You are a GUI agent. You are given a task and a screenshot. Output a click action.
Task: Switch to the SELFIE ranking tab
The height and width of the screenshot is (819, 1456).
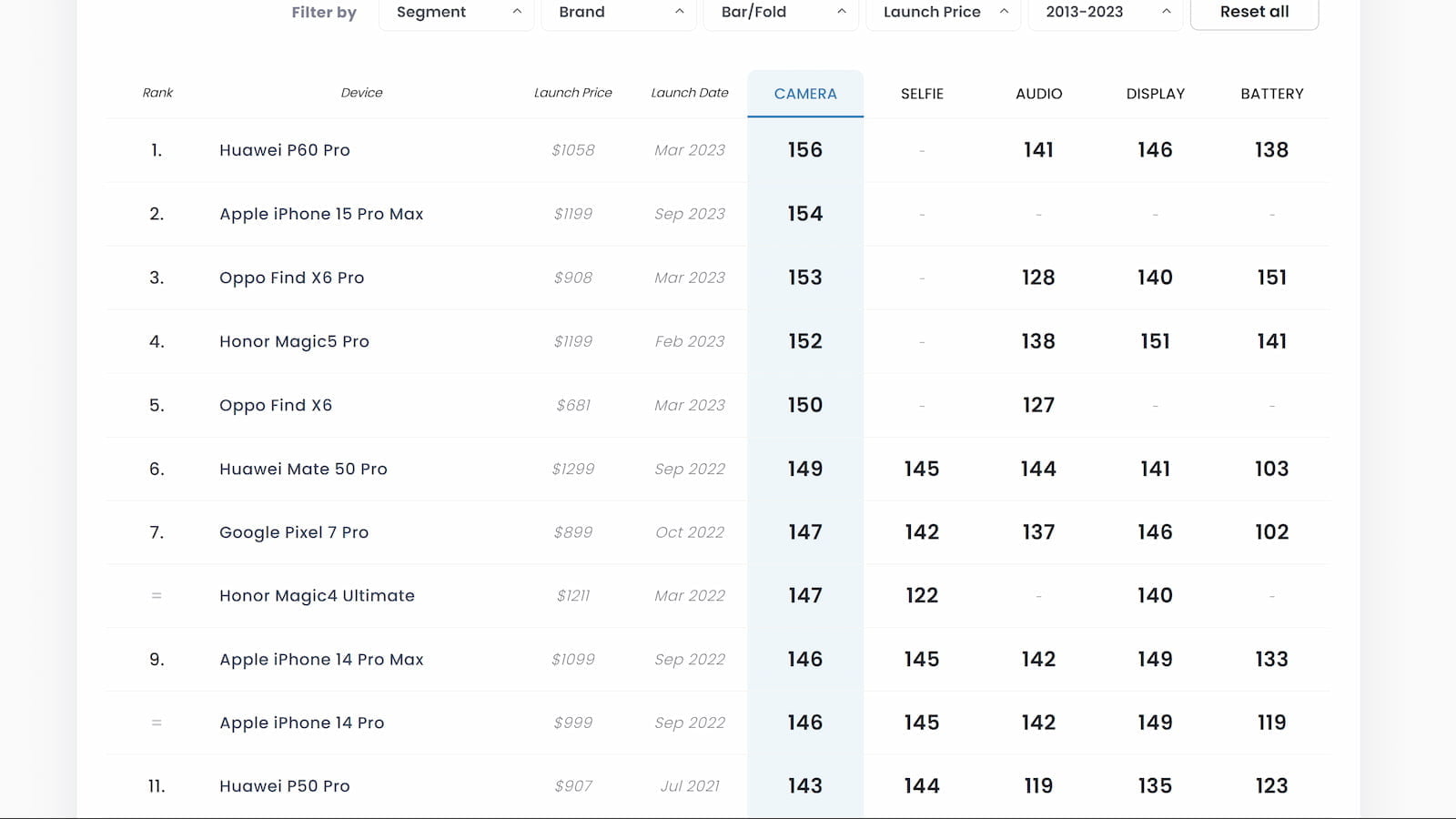tap(922, 94)
